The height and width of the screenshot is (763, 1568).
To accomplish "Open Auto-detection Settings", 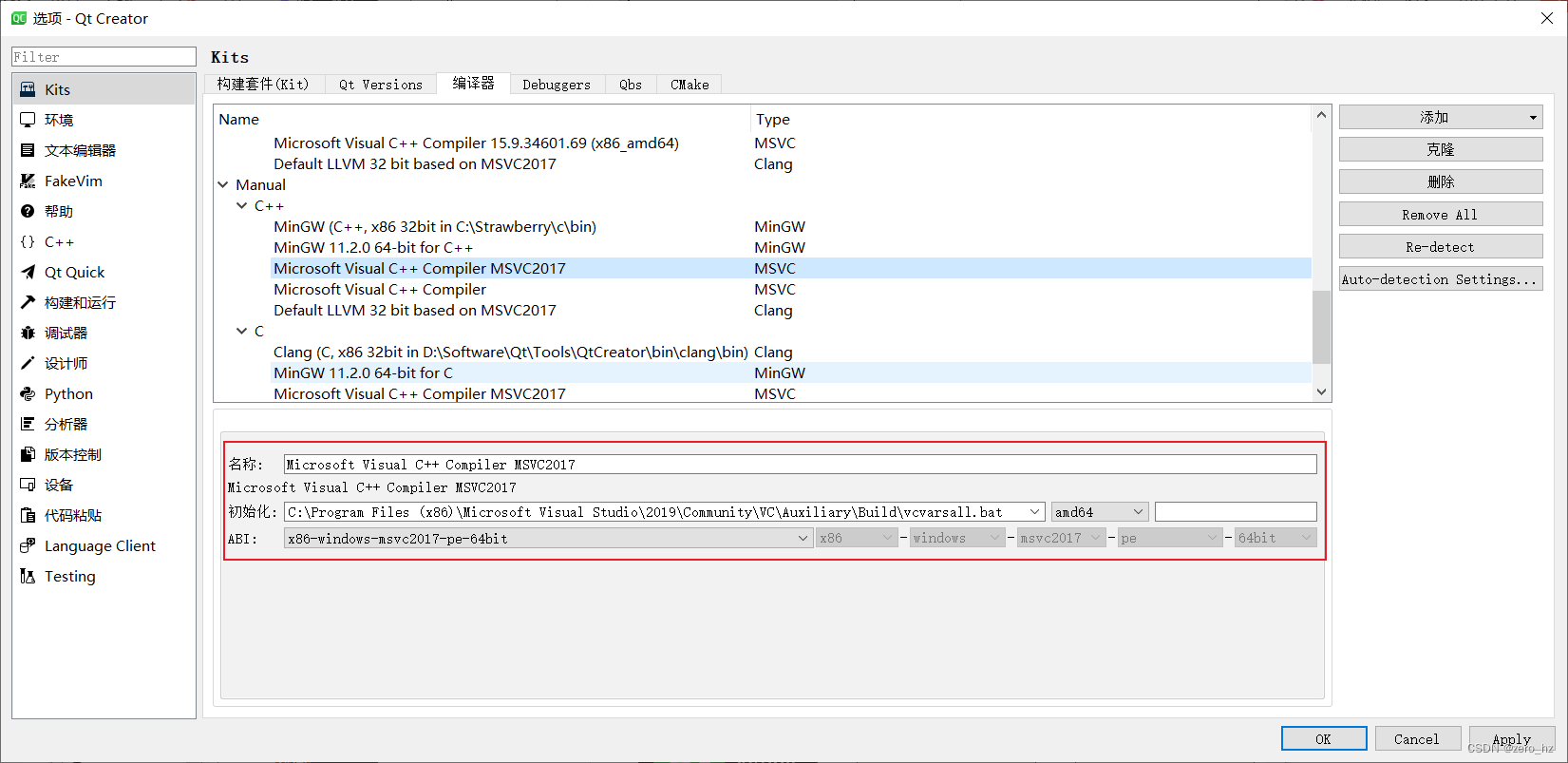I will [1441, 278].
